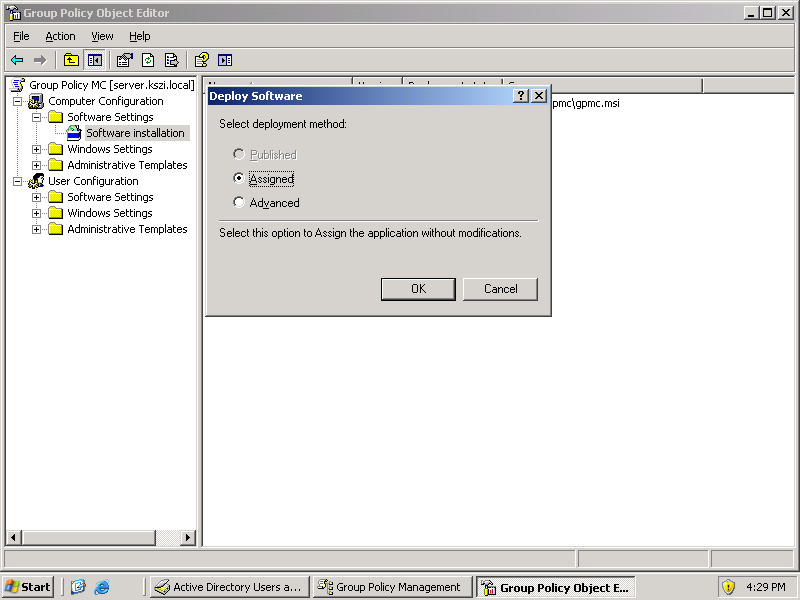Click the Software installation package icon

(74, 133)
